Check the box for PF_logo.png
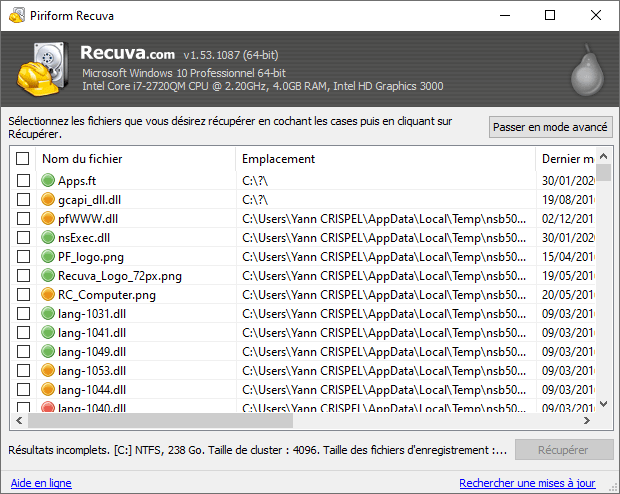The height and width of the screenshot is (494, 620). (23, 256)
